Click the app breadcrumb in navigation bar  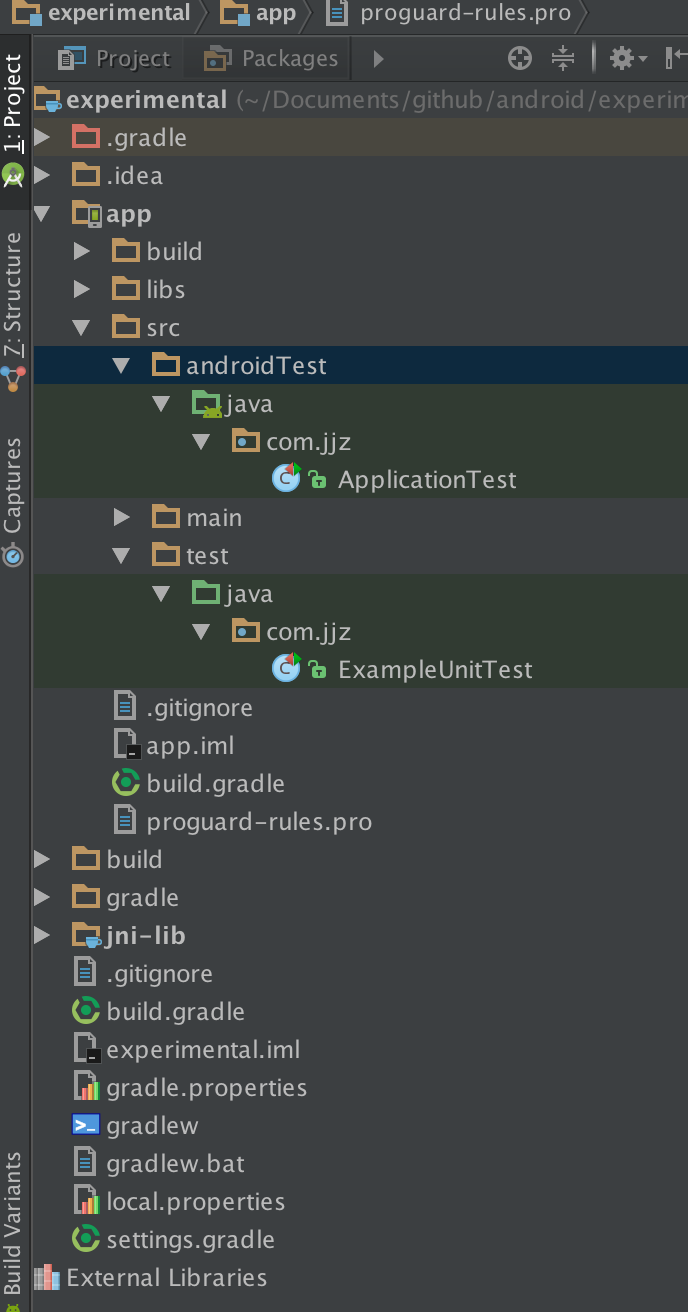tap(258, 14)
